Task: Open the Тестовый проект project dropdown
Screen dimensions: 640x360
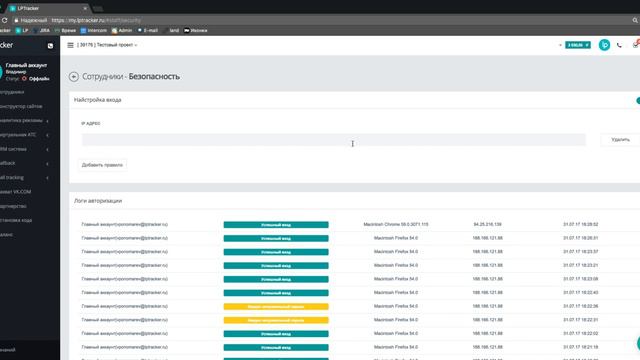Action: [x=107, y=45]
